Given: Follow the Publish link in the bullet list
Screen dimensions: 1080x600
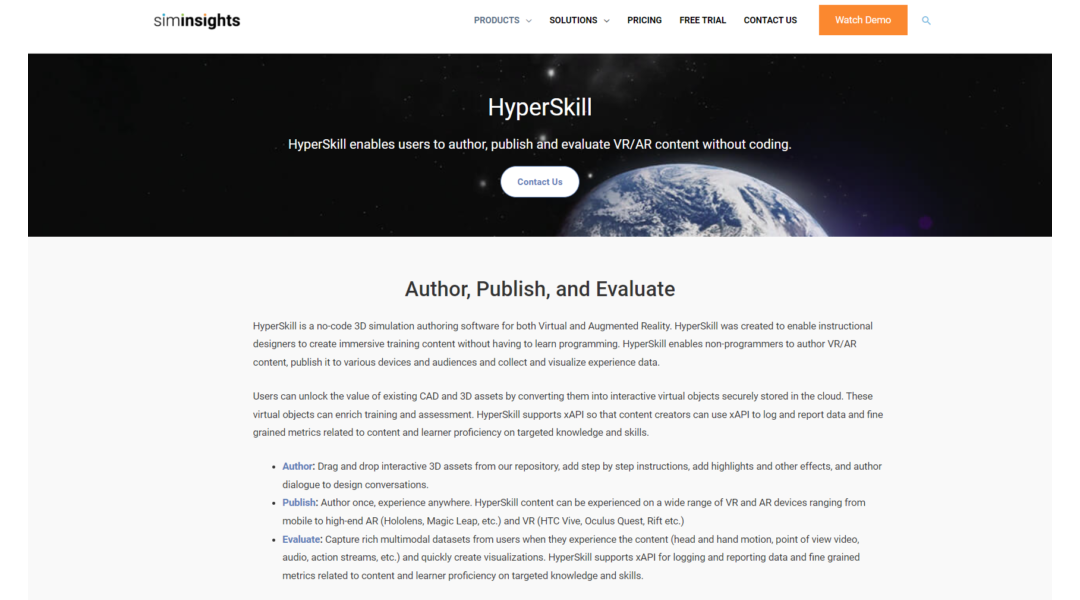Looking at the screenshot, I should [x=299, y=502].
